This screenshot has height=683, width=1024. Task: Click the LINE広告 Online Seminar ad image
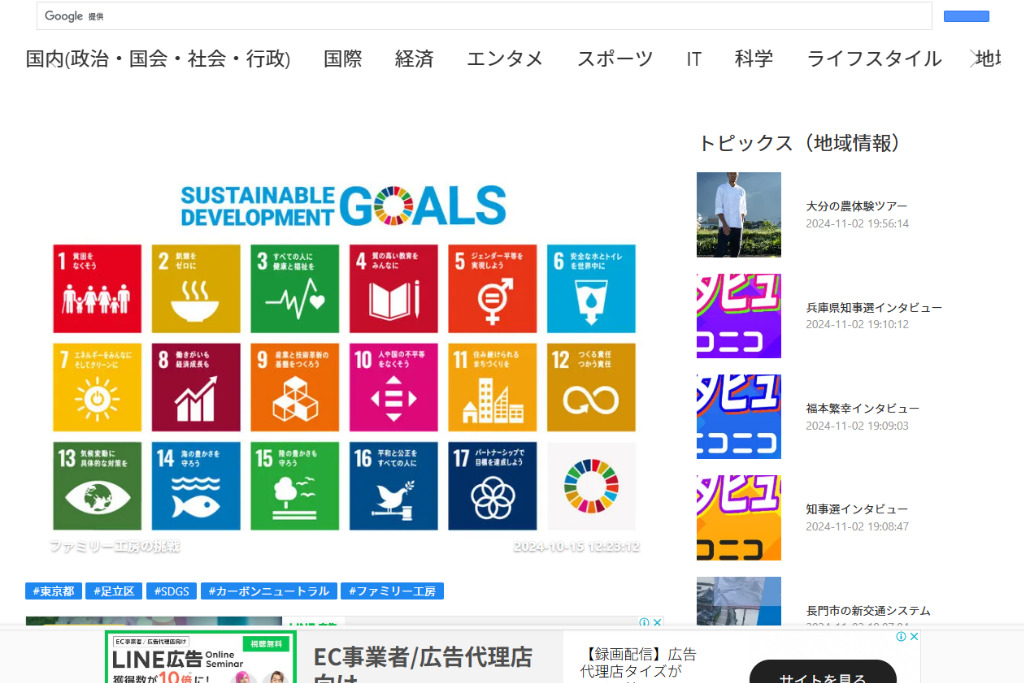pyautogui.click(x=200, y=658)
